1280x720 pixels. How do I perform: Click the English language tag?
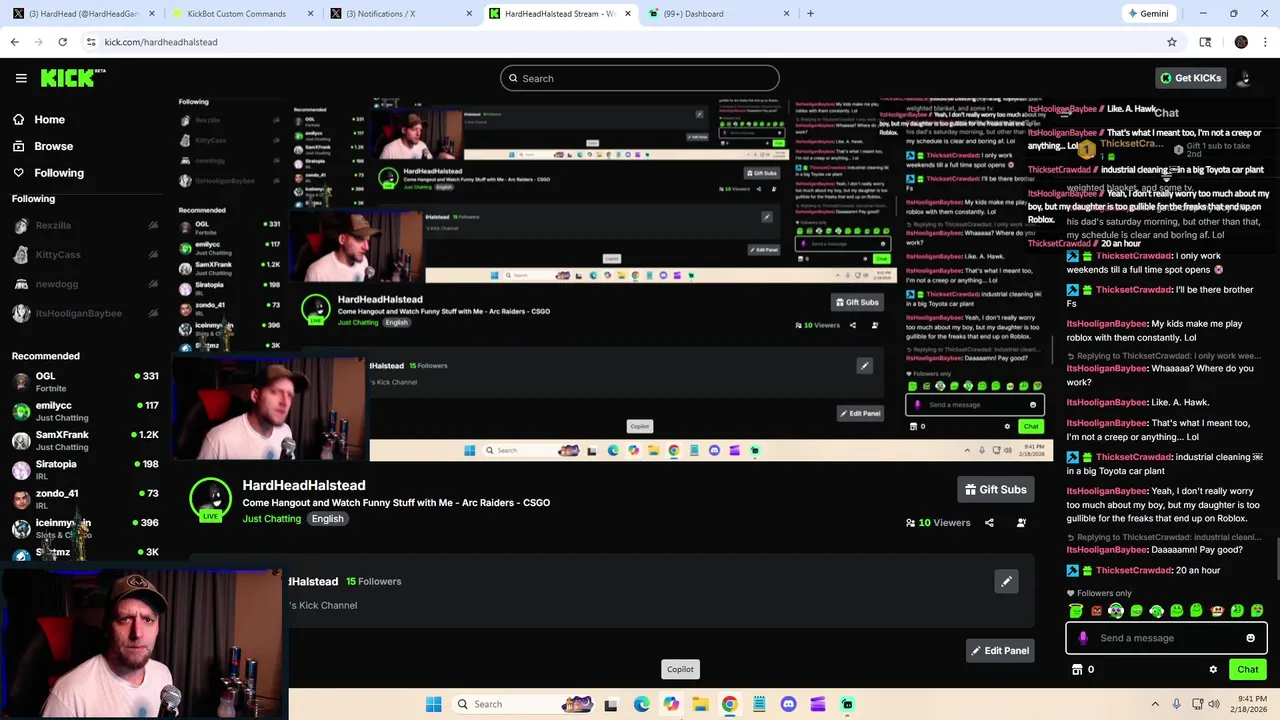[x=327, y=519]
